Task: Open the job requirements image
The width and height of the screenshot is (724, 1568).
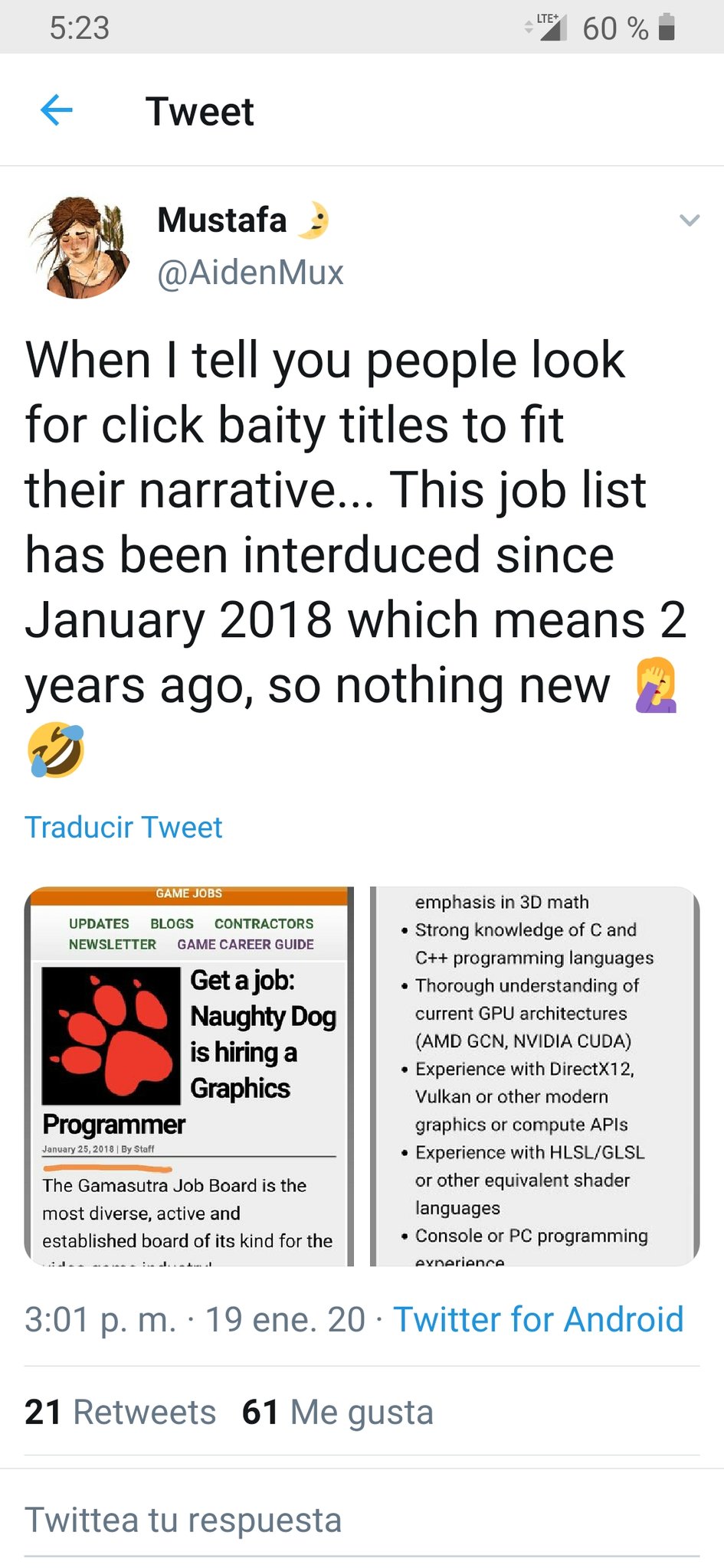Action: point(535,1076)
